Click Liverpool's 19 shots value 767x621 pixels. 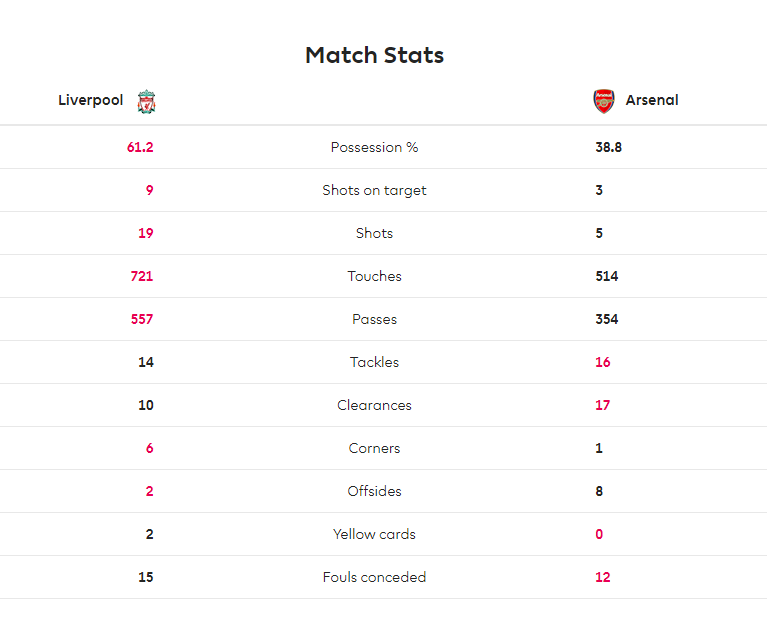pos(146,233)
